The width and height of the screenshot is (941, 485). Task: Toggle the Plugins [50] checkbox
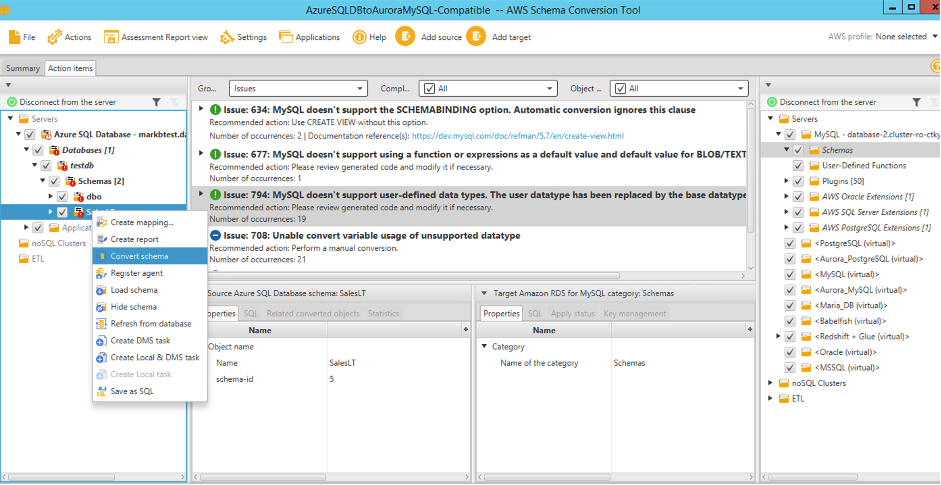coord(798,181)
